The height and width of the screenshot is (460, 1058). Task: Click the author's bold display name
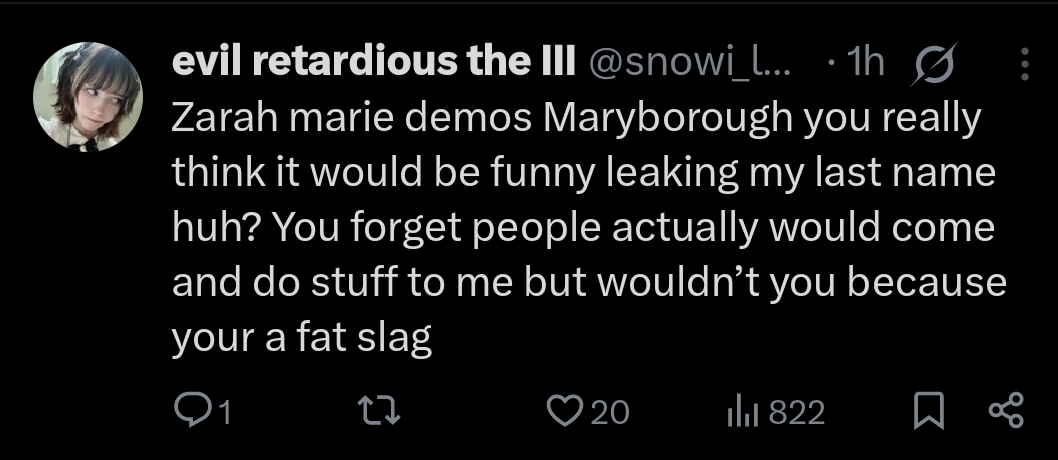(373, 64)
